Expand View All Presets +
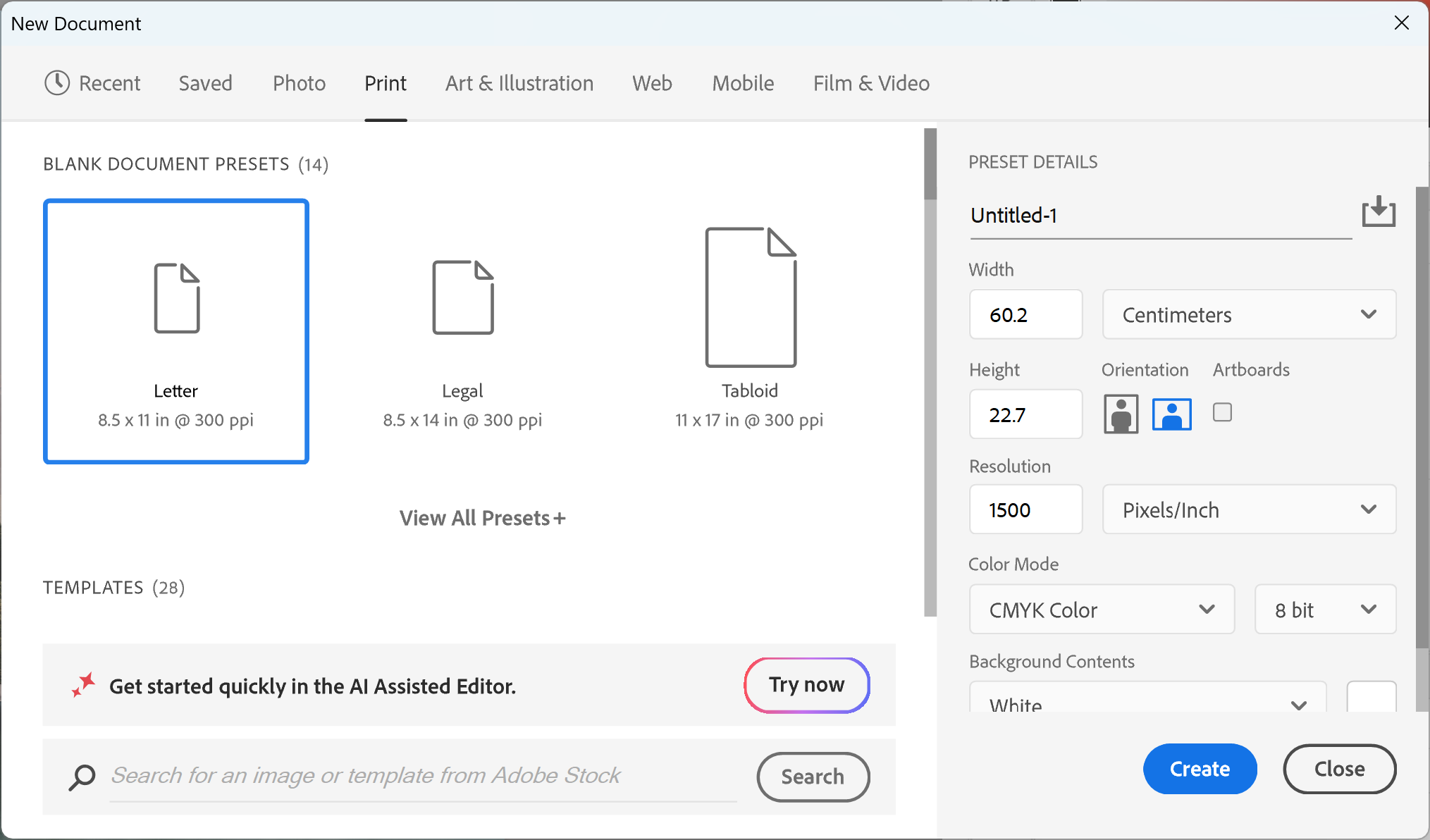This screenshot has height=840, width=1430. click(483, 518)
